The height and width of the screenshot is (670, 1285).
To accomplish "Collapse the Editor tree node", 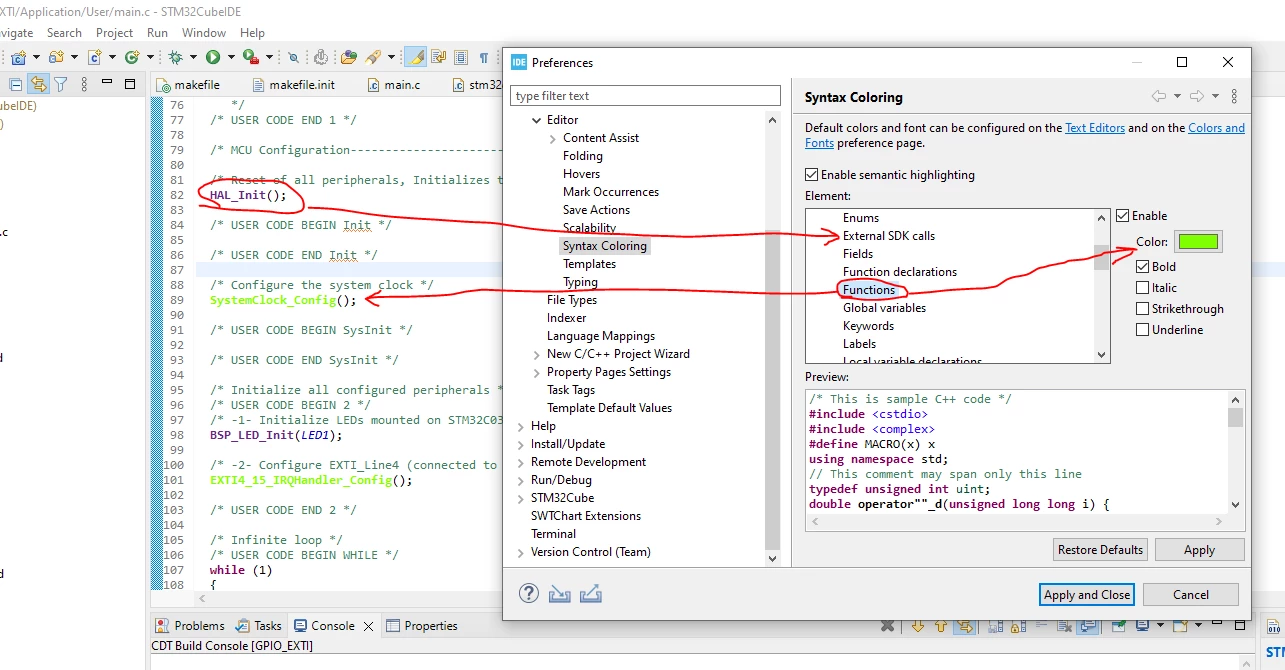I will (537, 121).
